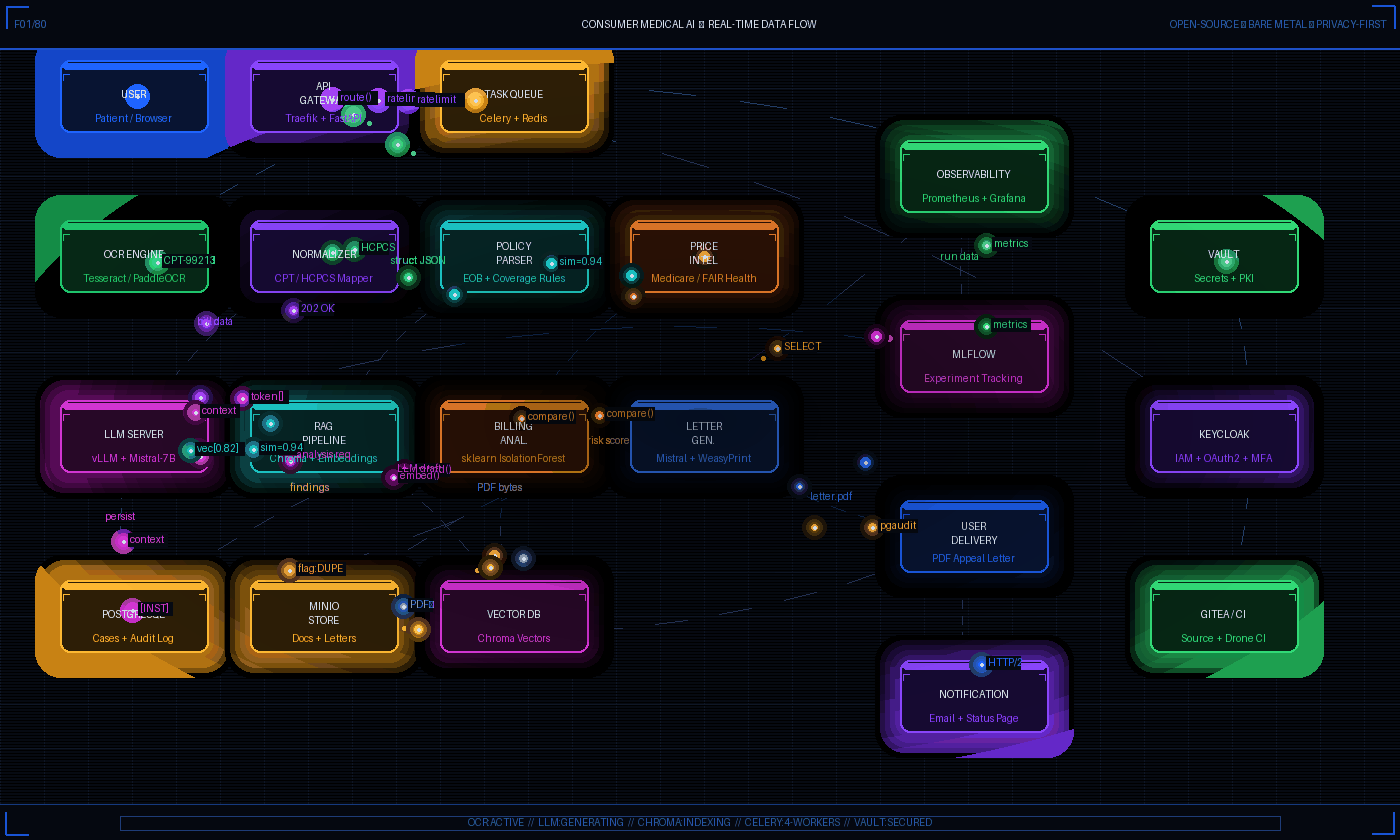Open the Task Queue Celery + Redis node
The image size is (1400, 840).
click(514, 106)
